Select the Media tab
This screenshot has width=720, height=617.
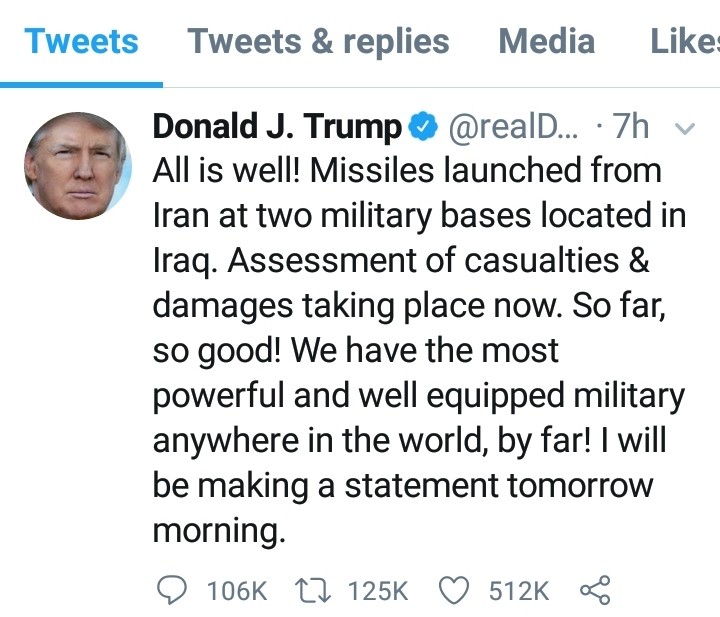tap(546, 42)
